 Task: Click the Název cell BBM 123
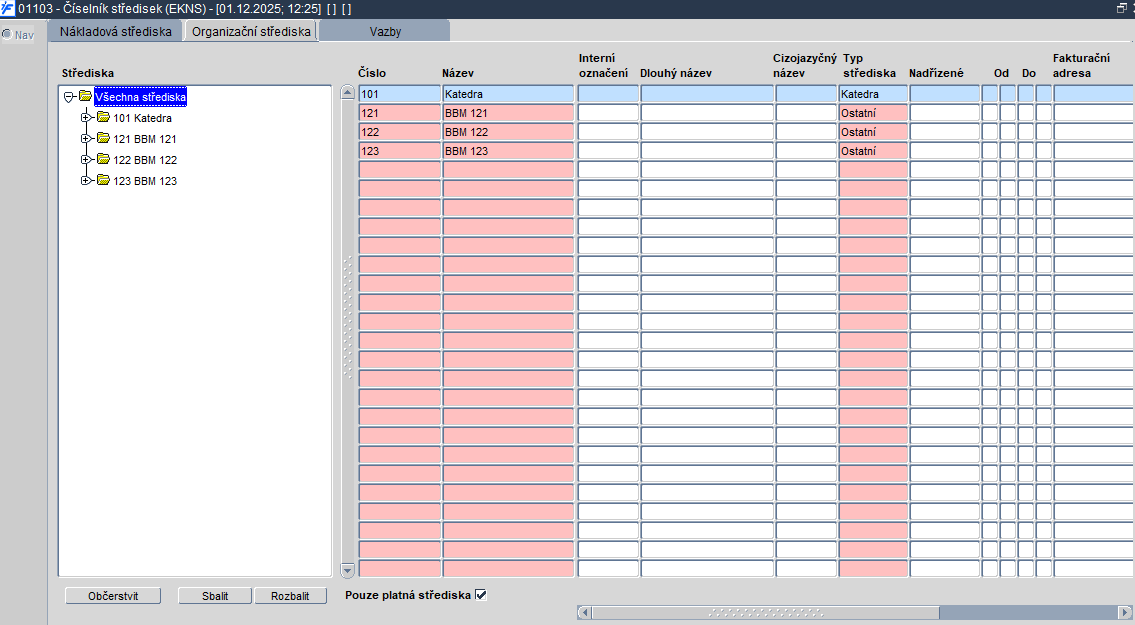pyautogui.click(x=508, y=151)
